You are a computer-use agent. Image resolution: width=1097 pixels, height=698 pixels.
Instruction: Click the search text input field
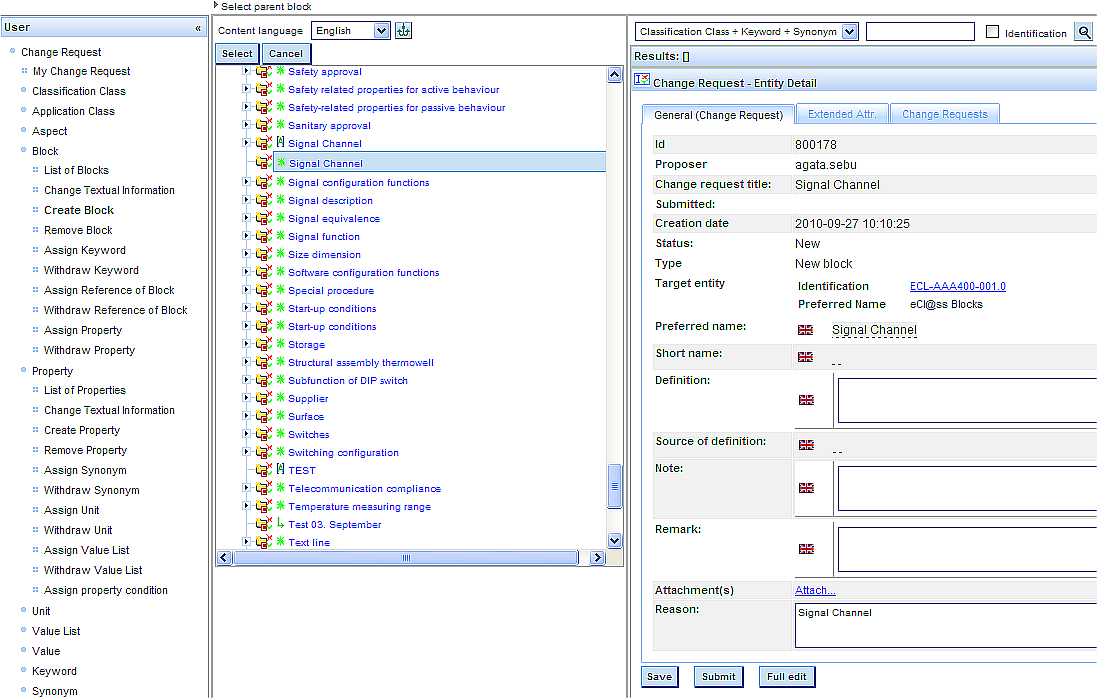point(919,32)
